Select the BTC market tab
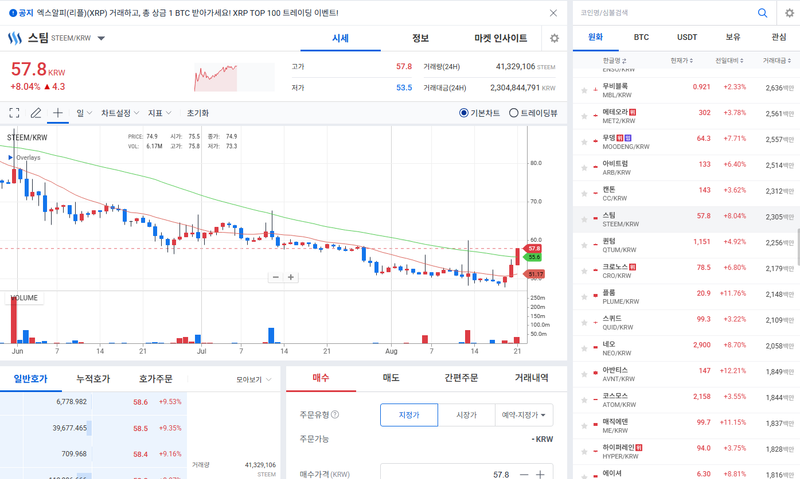The width and height of the screenshot is (800, 479). [641, 37]
